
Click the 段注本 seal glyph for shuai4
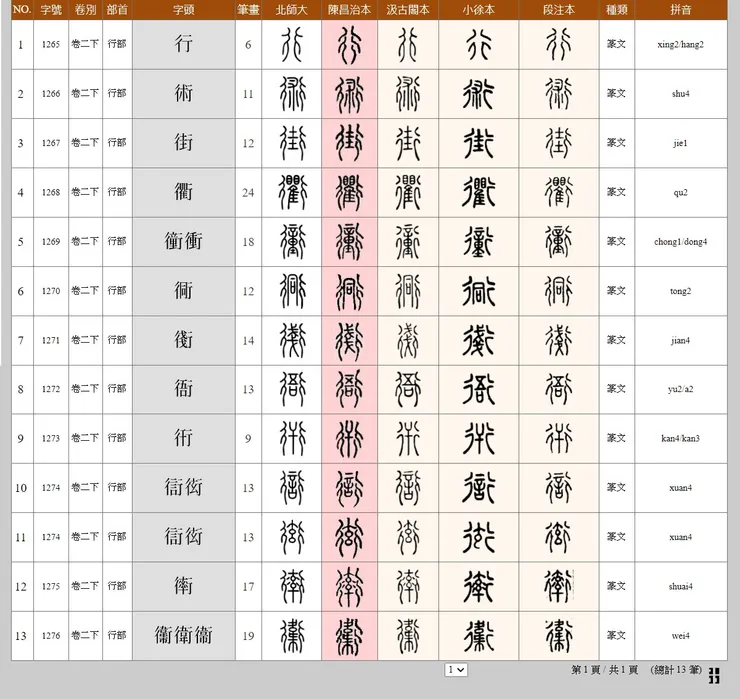[559, 586]
